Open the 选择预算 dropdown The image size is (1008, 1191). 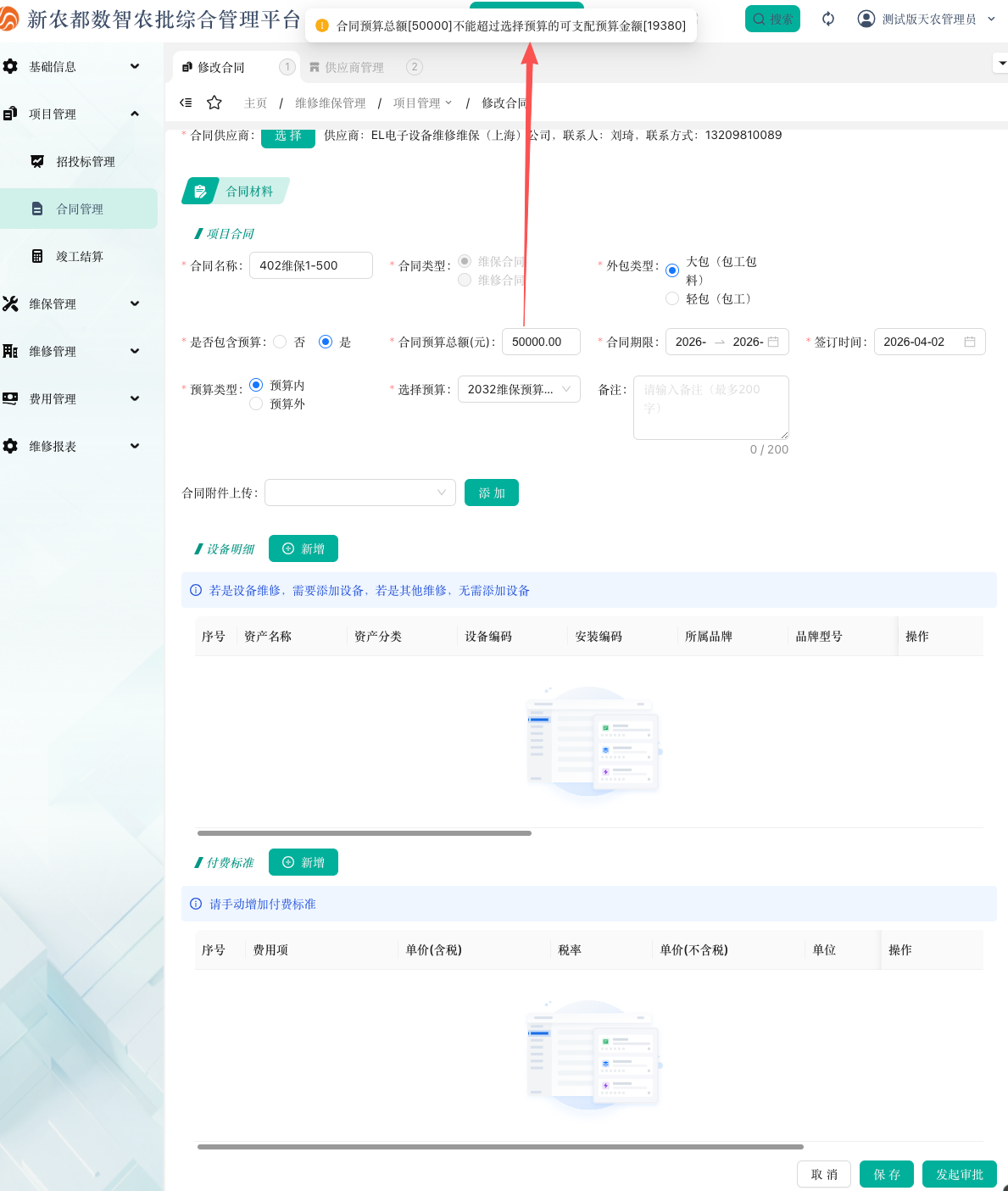tap(519, 389)
